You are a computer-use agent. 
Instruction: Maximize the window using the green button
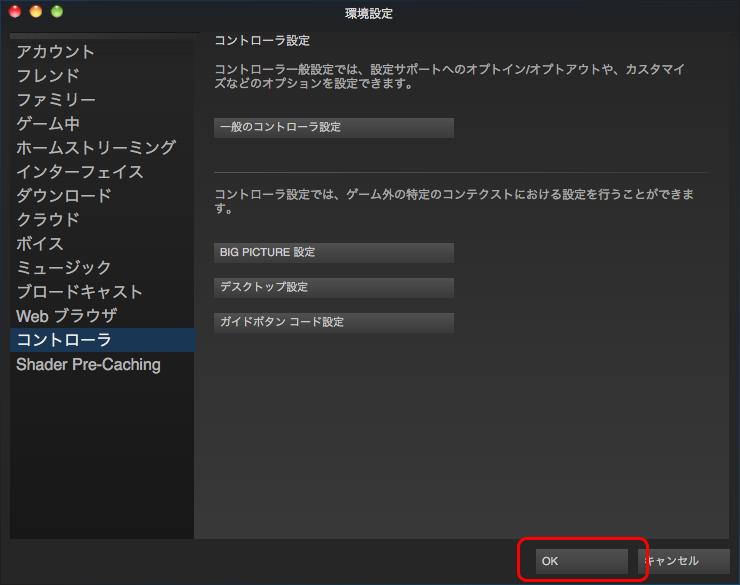(x=57, y=12)
